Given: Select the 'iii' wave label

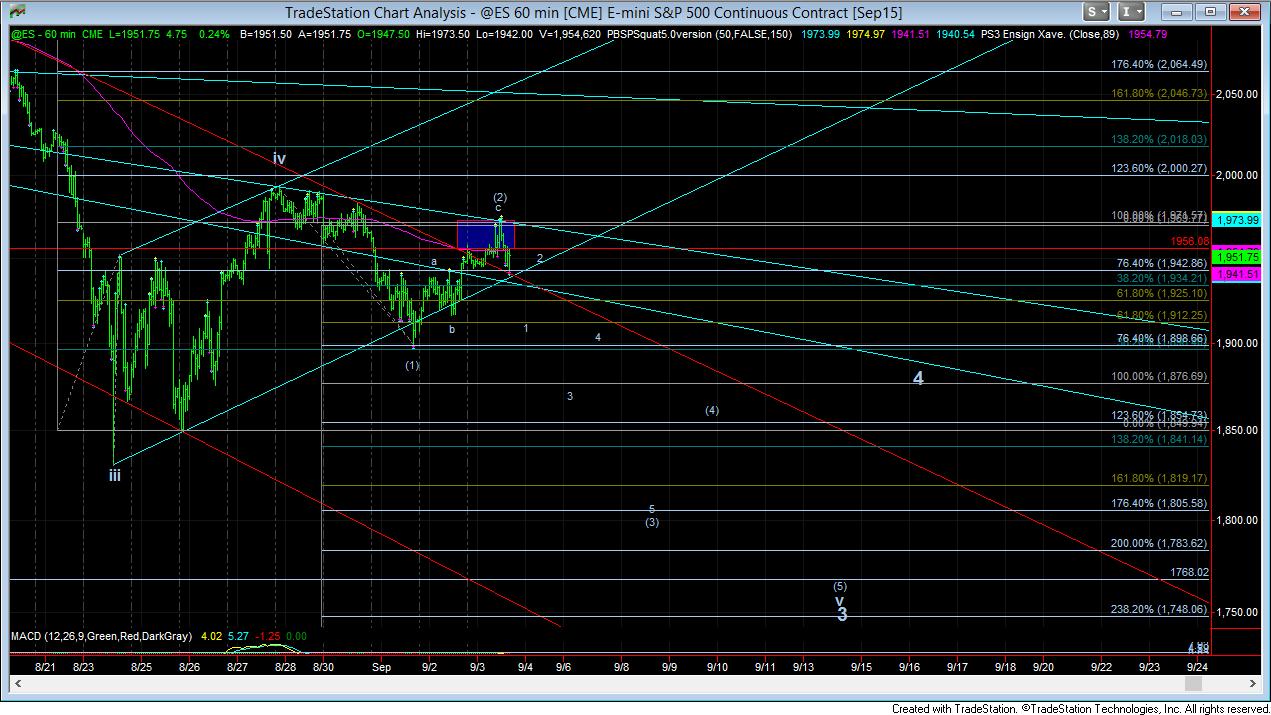Looking at the screenshot, I should 115,475.
